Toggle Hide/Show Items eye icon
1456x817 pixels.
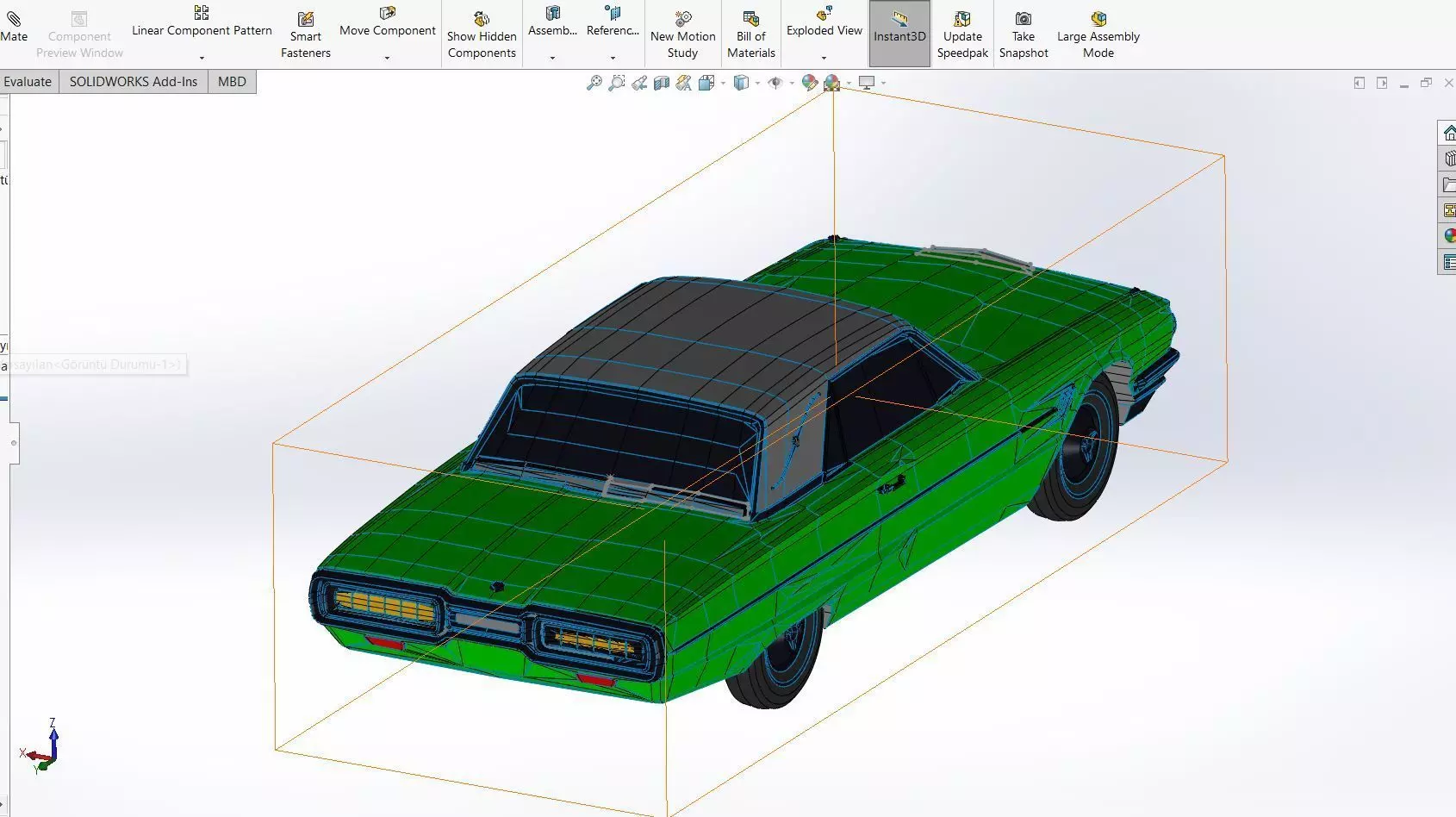(x=775, y=83)
